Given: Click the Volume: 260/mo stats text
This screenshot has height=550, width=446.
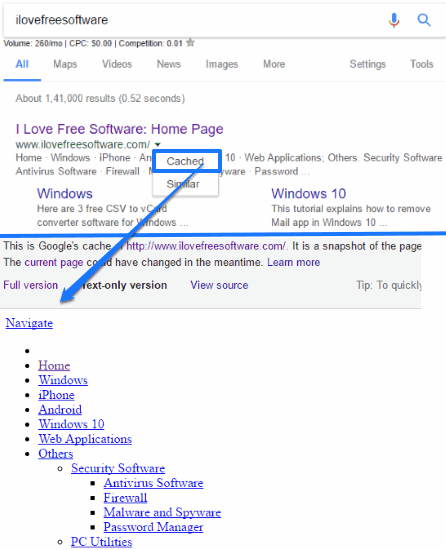Looking at the screenshot, I should pyautogui.click(x=33, y=43).
